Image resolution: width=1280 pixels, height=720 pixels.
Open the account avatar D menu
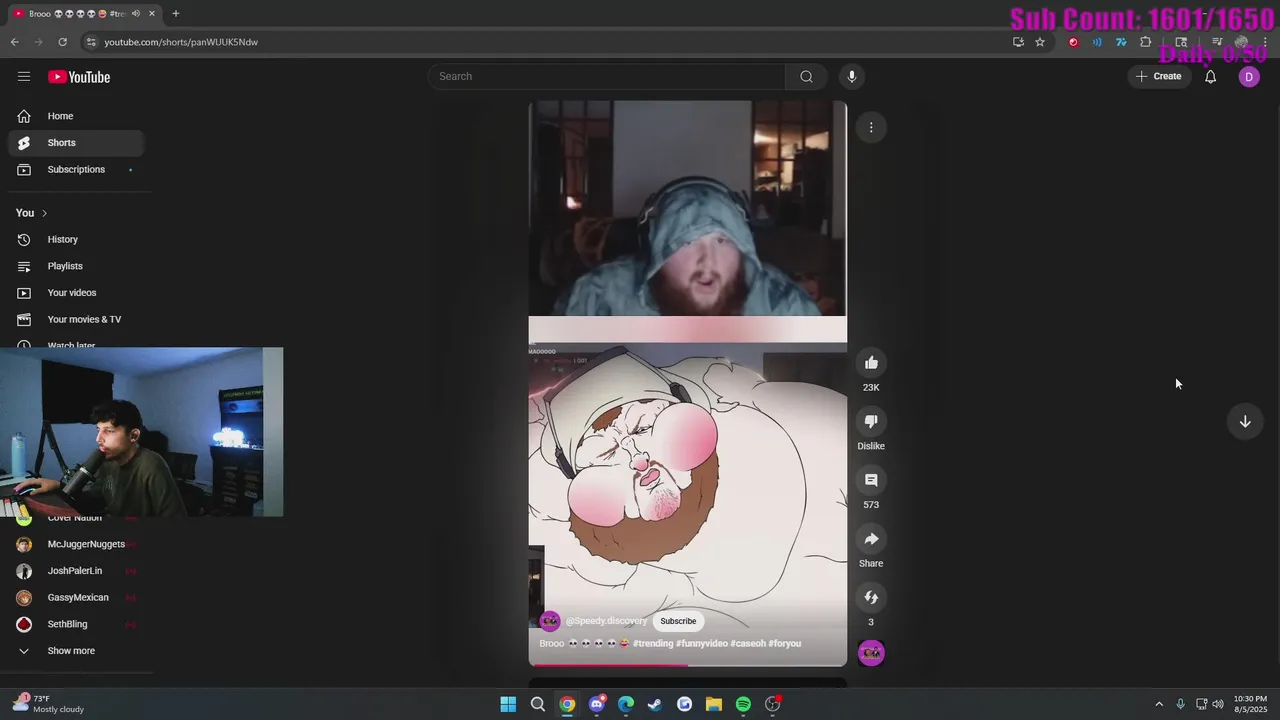coord(1249,77)
